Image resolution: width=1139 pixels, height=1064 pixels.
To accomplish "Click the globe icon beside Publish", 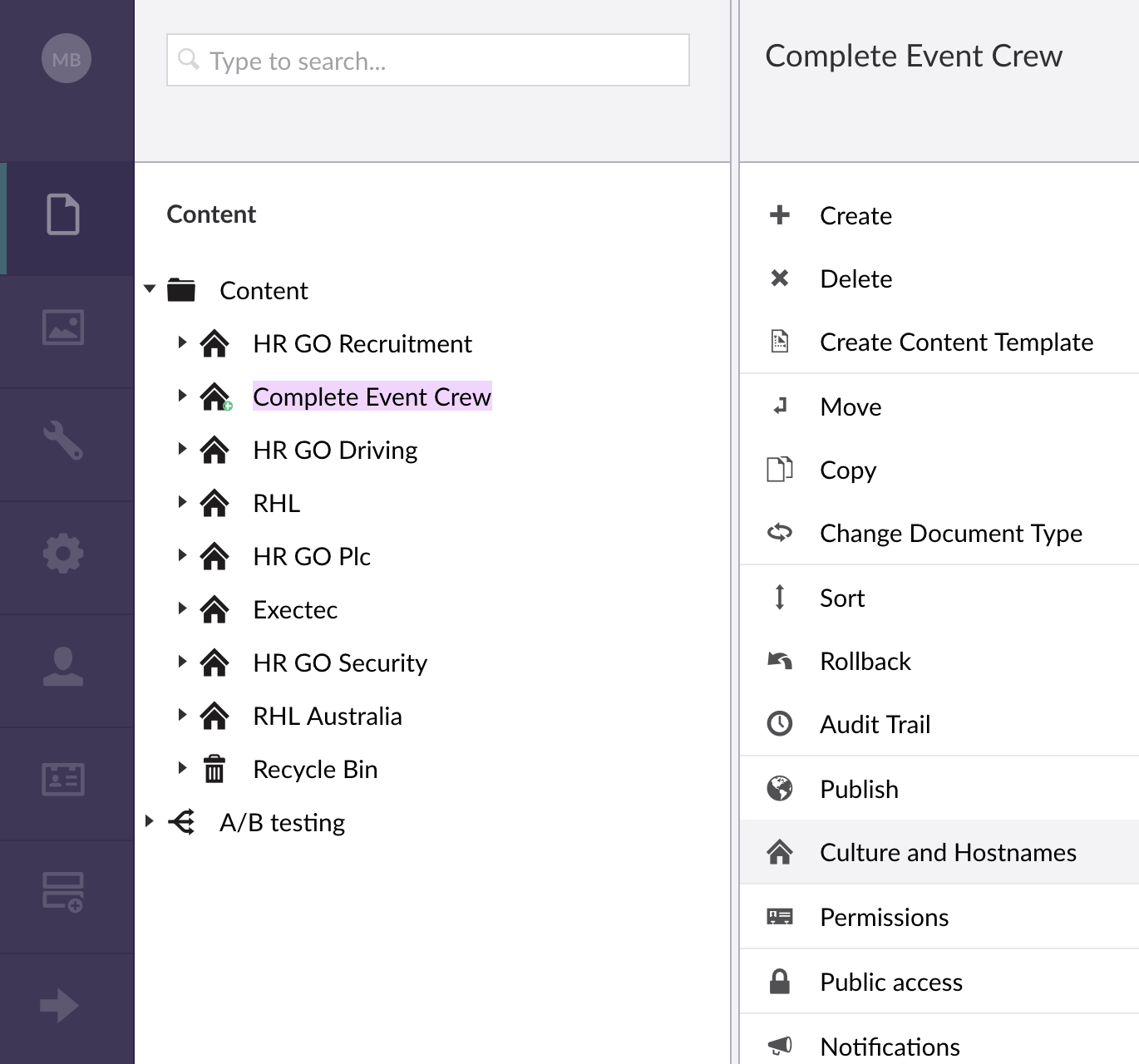I will (780, 788).
